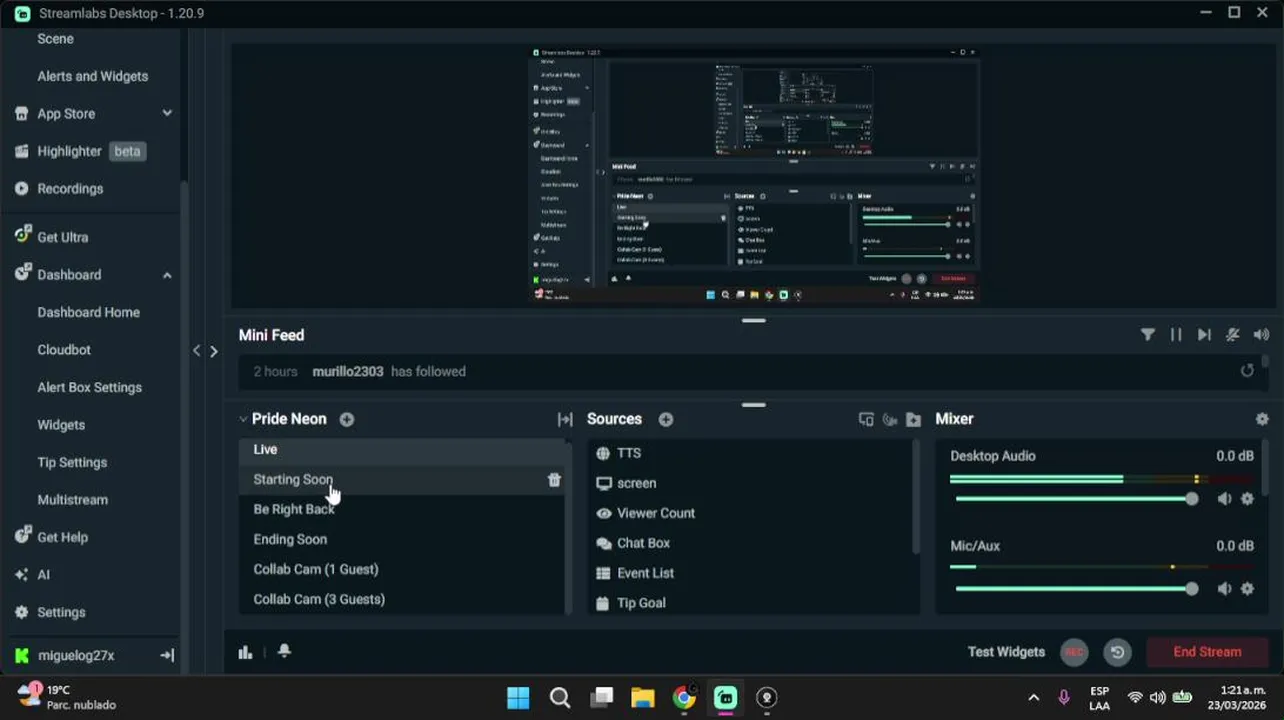
Task: Click the add folder icon in Sources
Action: [913, 420]
